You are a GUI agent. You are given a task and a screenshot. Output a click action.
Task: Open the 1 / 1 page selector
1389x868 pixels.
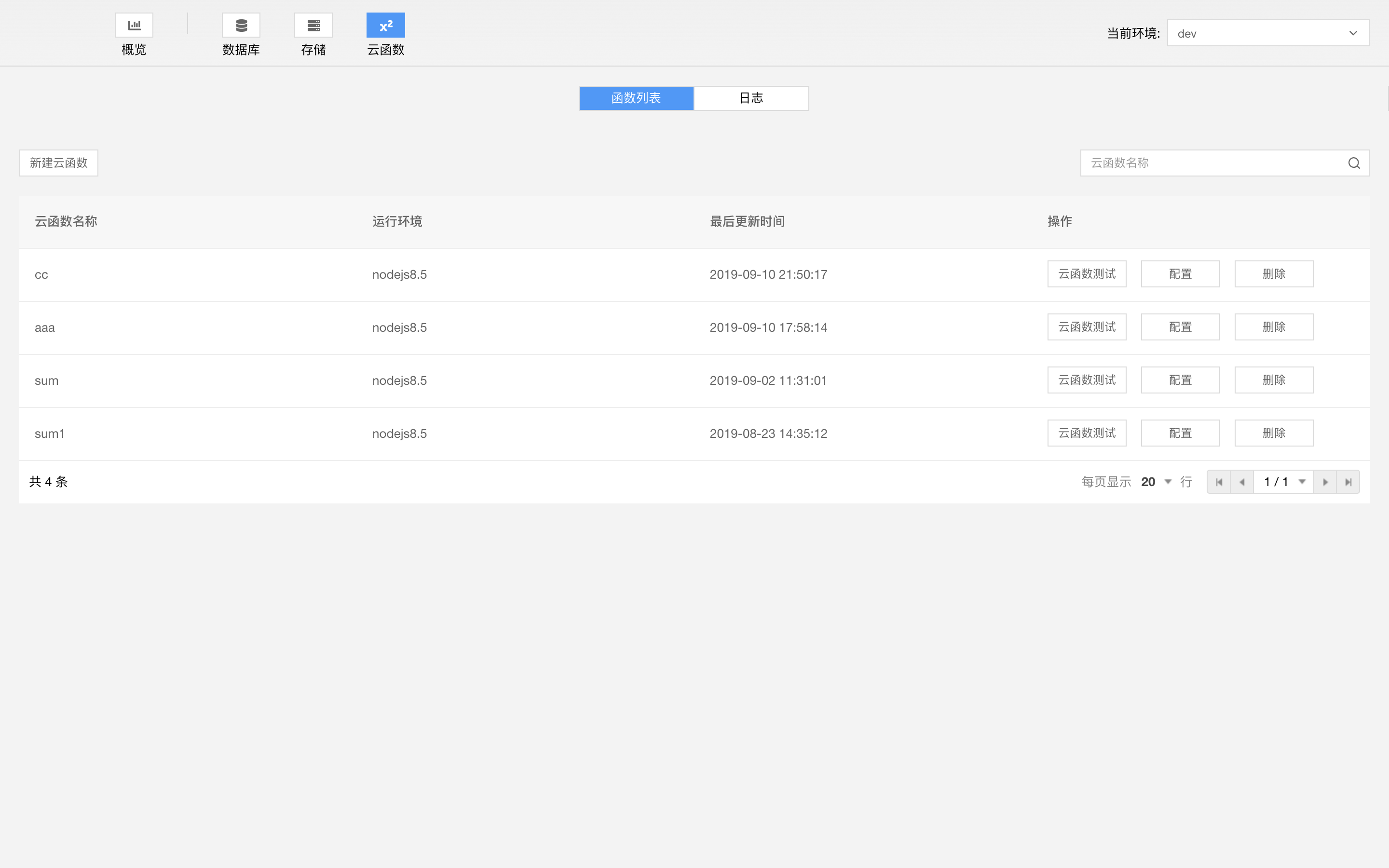[1283, 482]
